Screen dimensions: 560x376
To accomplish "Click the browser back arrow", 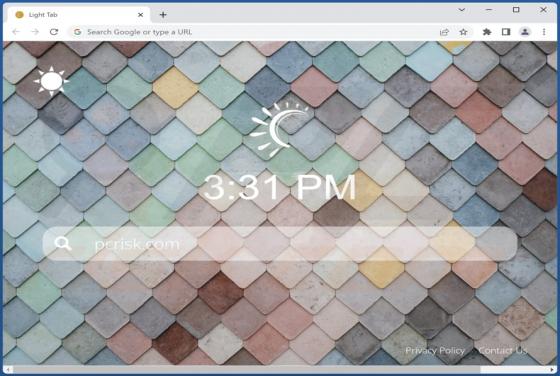I will [16, 32].
